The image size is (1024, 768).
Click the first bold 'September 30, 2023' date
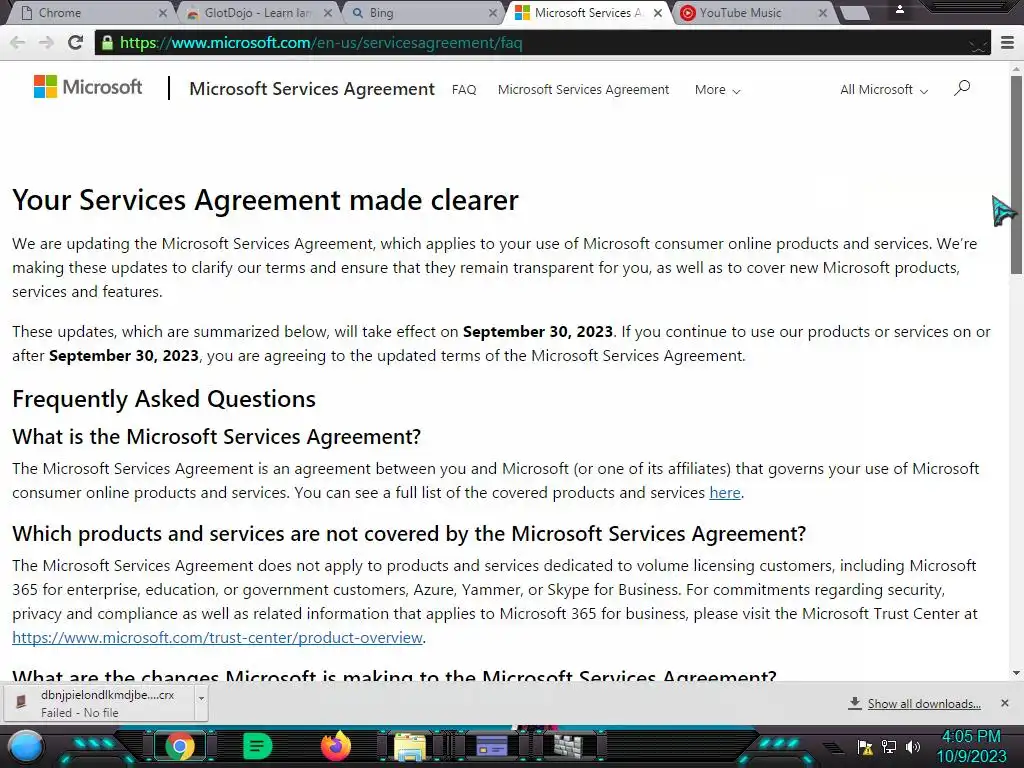(537, 332)
